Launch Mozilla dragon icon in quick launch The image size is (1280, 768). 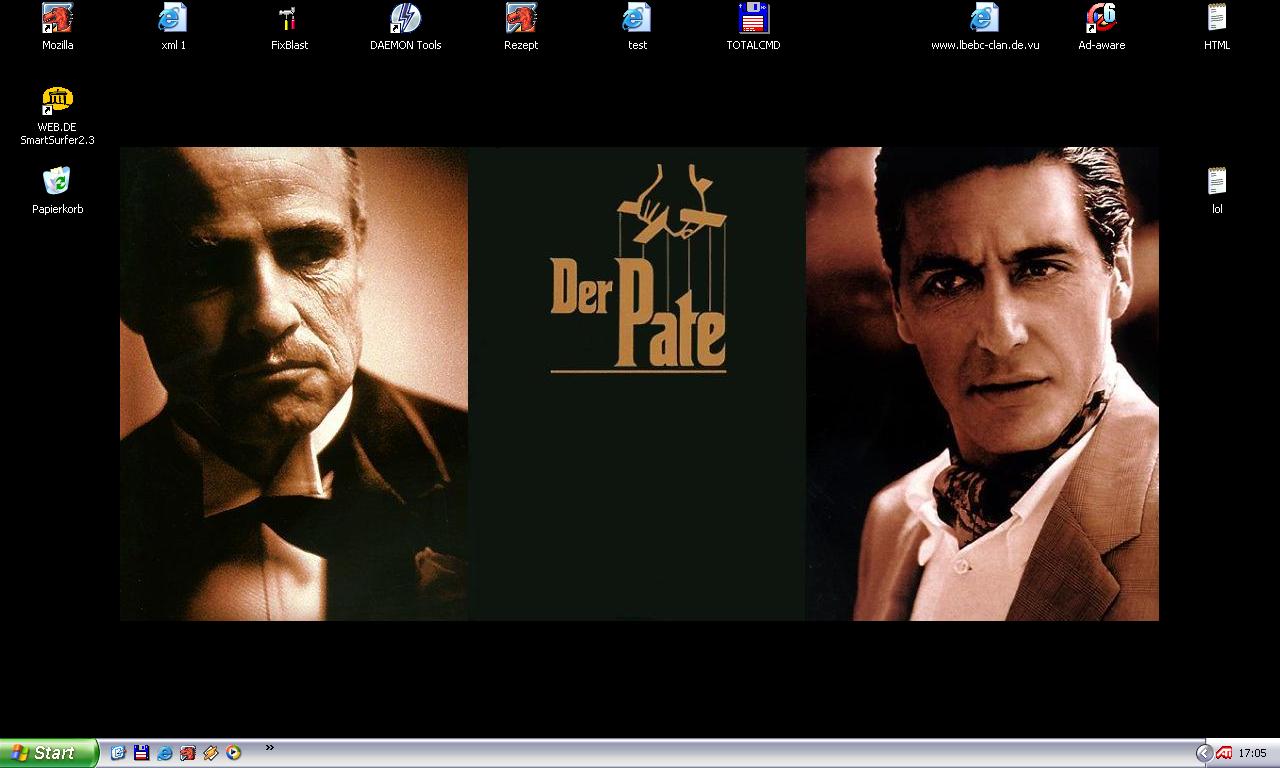pyautogui.click(x=187, y=753)
